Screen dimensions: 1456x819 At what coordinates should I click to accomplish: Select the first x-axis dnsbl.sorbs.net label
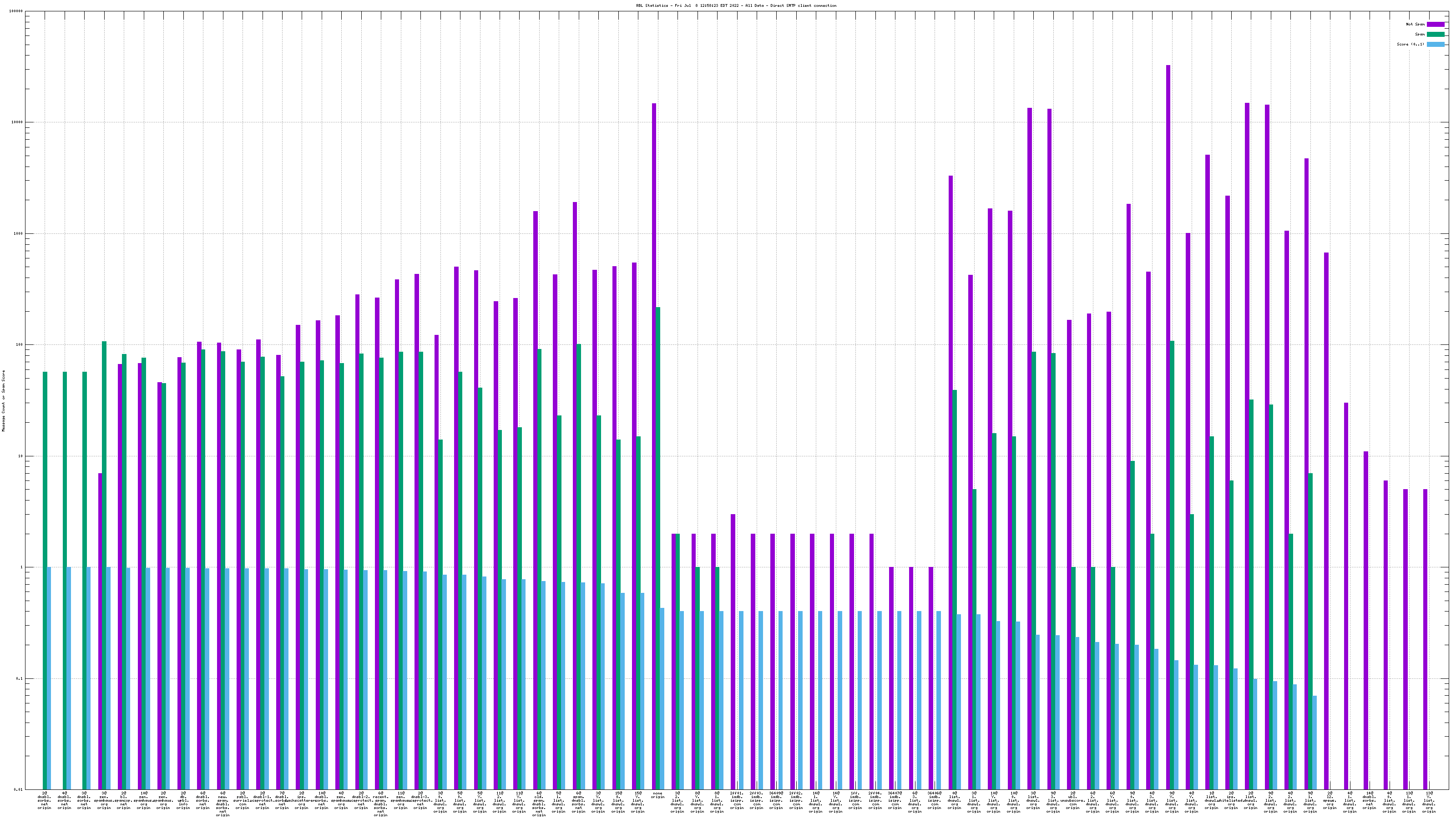tap(45, 800)
